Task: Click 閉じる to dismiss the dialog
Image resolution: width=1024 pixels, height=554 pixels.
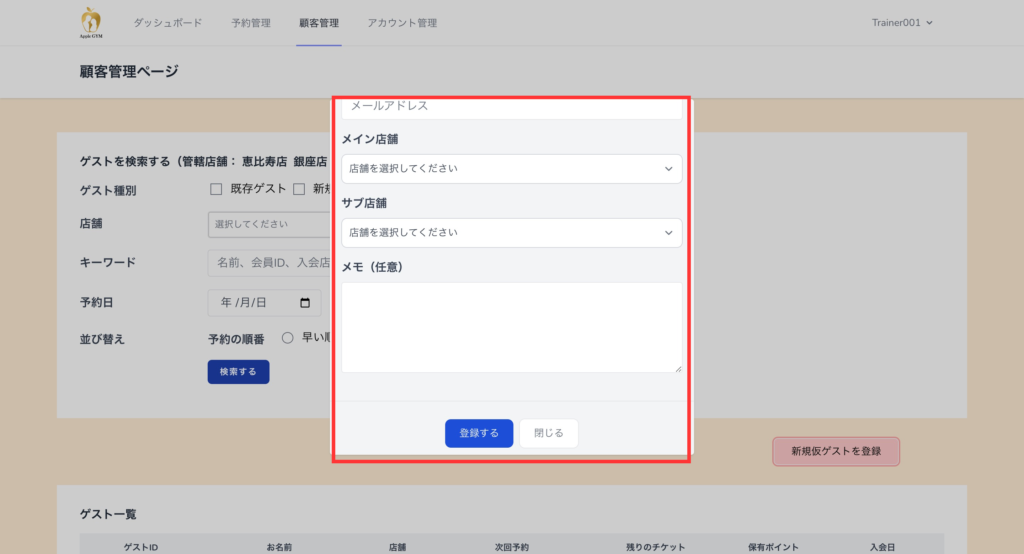Action: coord(548,433)
